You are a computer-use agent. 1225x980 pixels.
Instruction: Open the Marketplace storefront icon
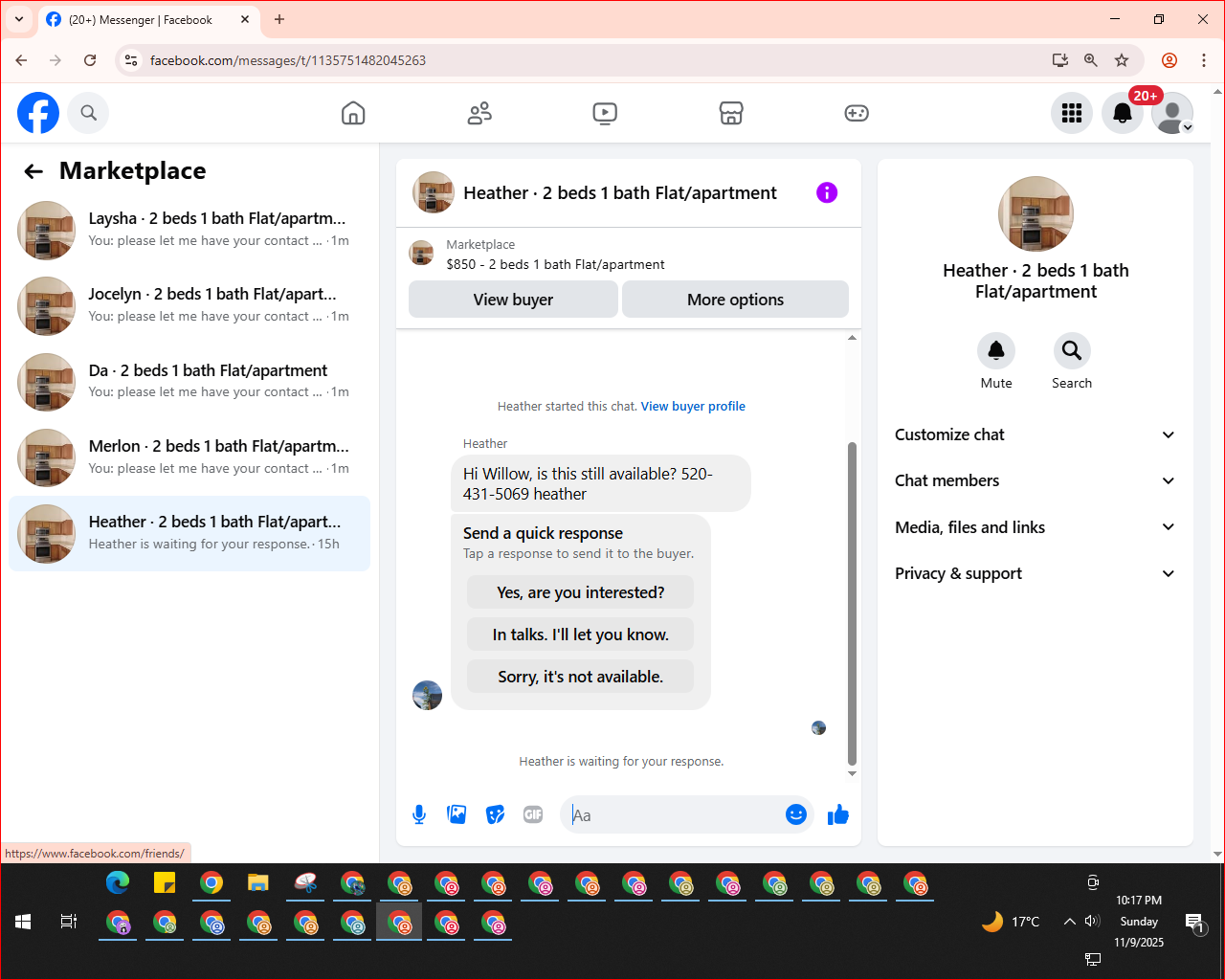tap(731, 113)
